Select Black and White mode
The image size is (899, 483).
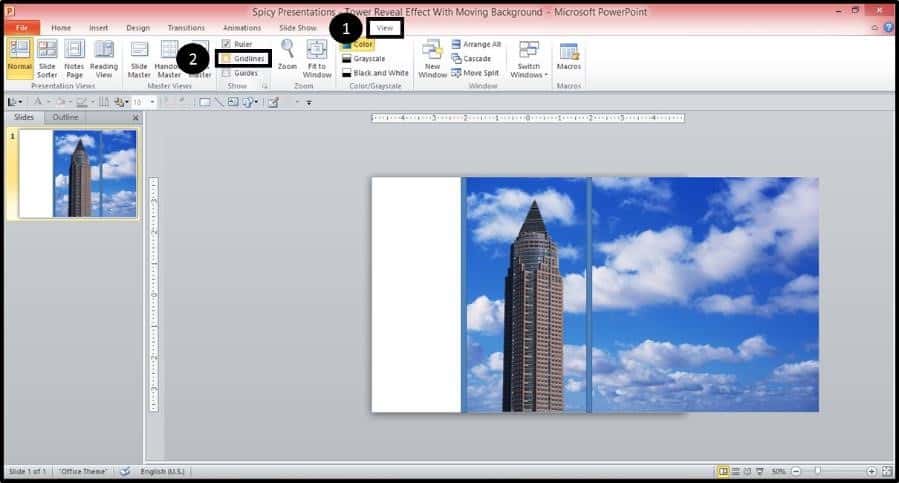[x=375, y=73]
